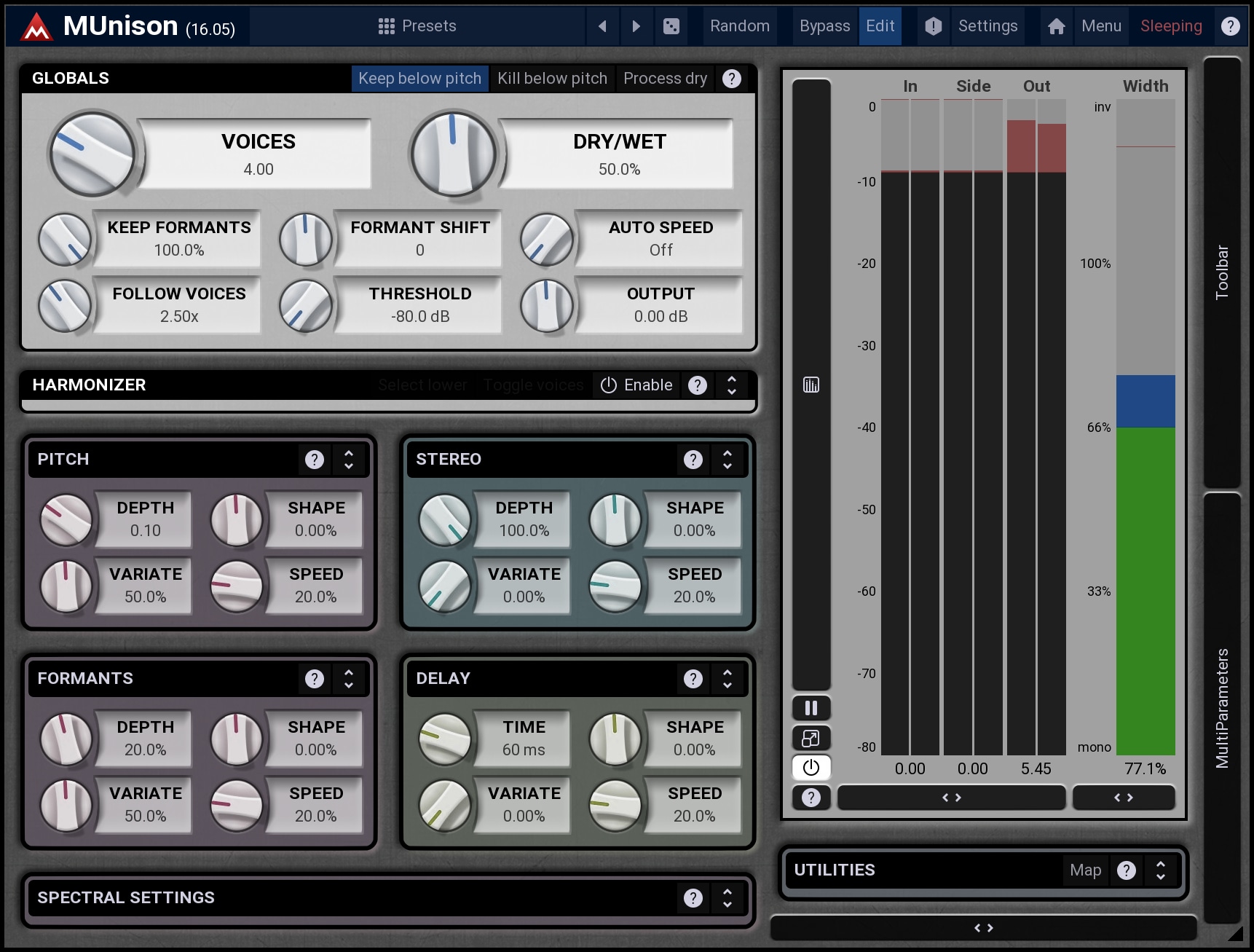
Task: Enable Kill below pitch option
Action: click(x=552, y=79)
